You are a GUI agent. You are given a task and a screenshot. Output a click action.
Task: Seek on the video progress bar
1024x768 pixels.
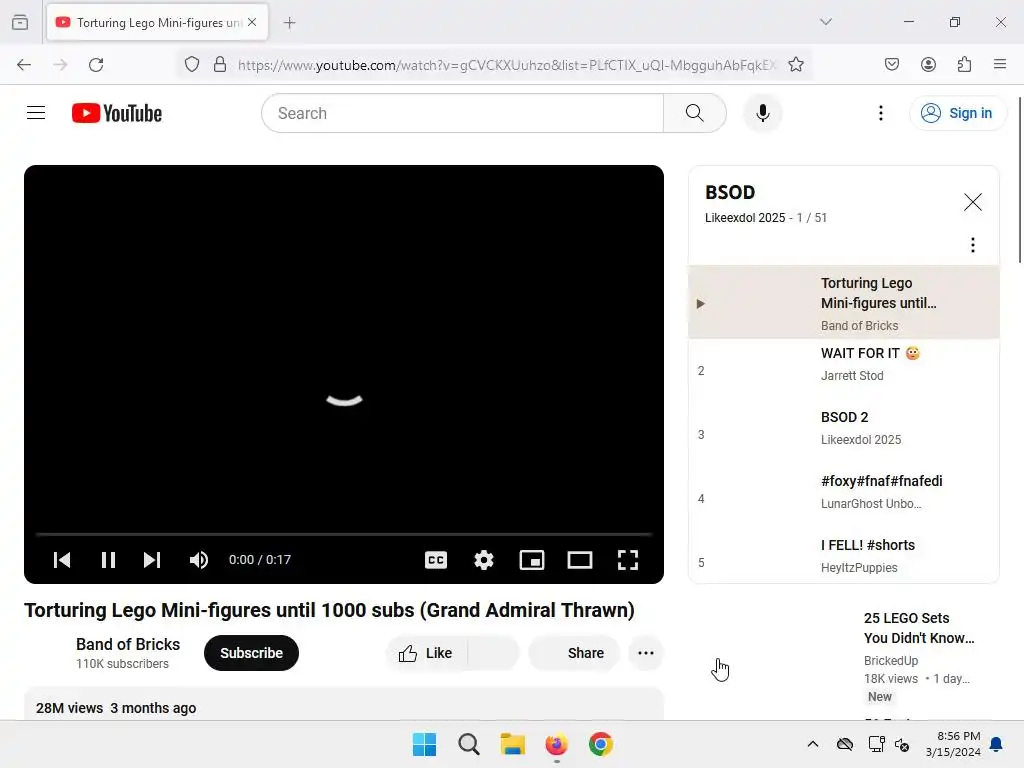point(344,534)
